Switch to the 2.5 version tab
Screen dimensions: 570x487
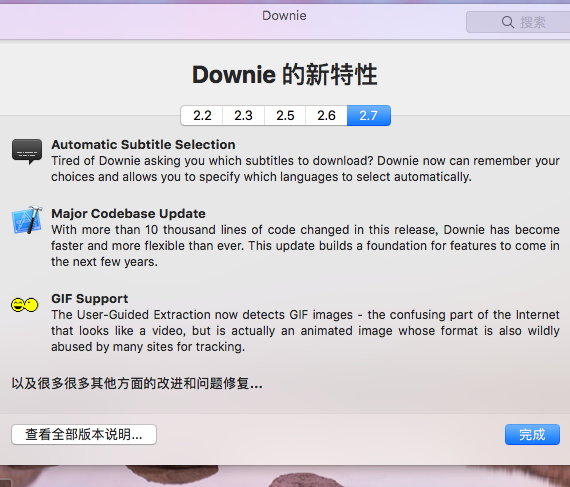tap(285, 116)
